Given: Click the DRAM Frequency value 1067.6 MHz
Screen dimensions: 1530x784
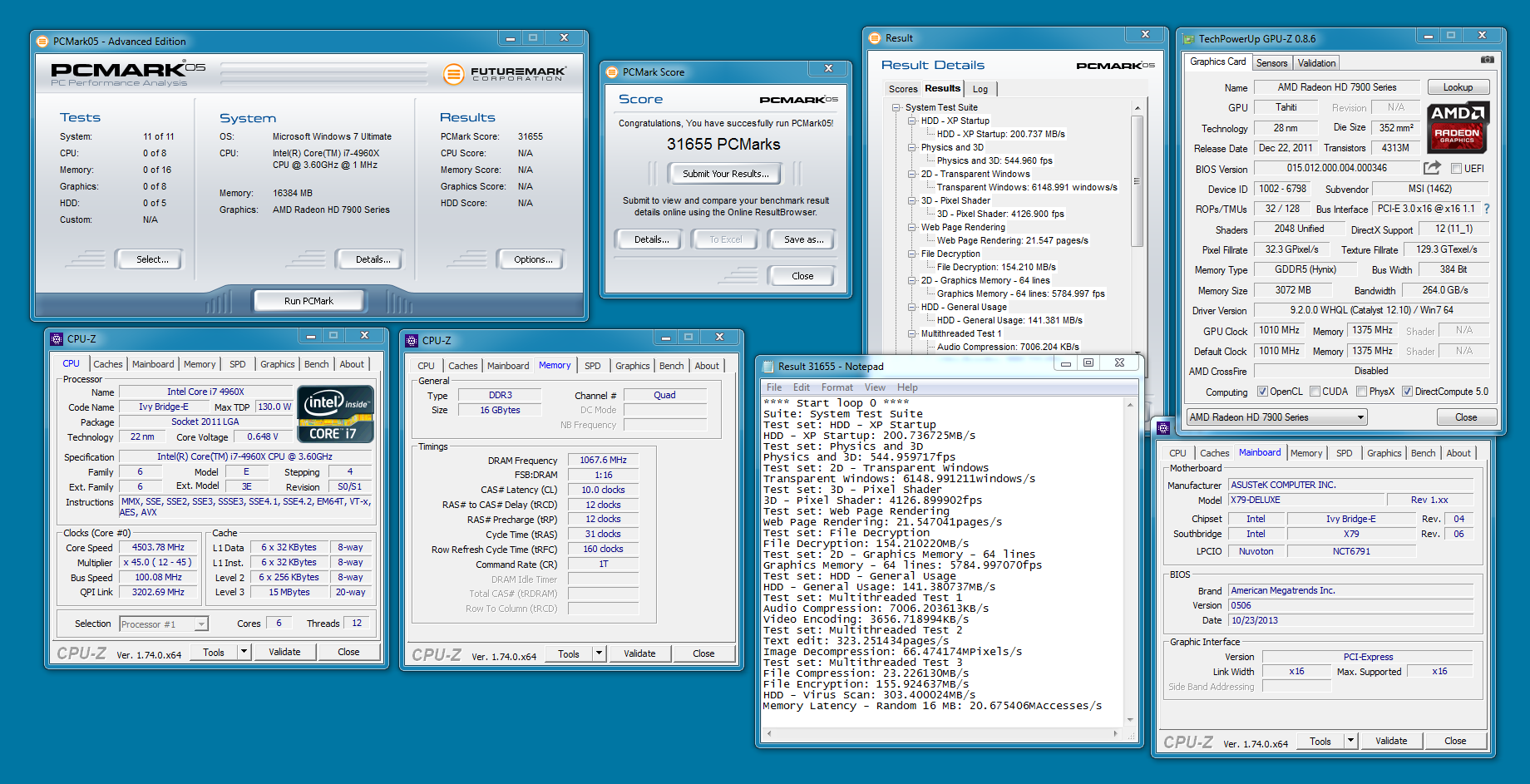Looking at the screenshot, I should click(x=603, y=460).
